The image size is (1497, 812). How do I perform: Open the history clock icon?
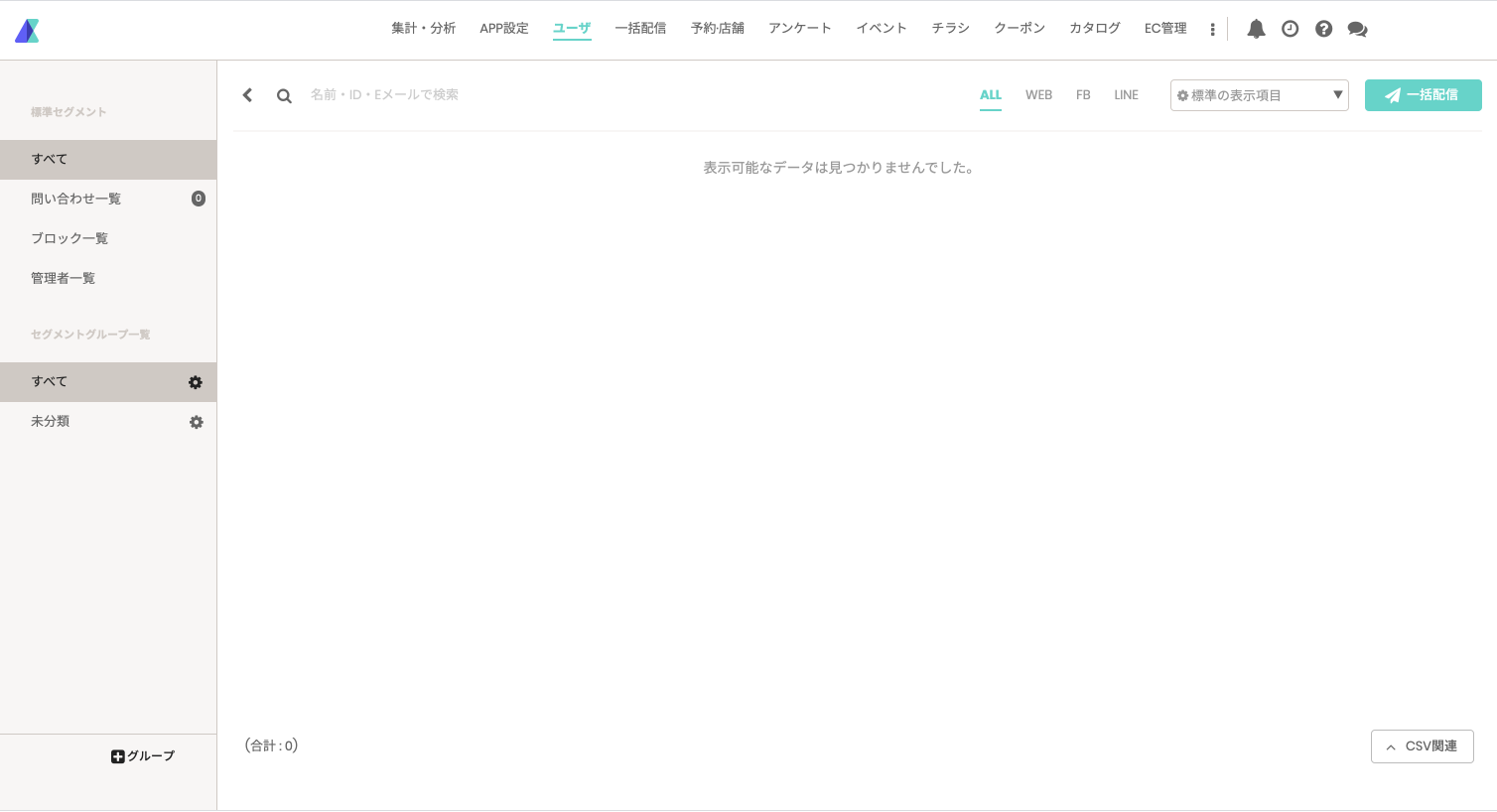pos(1290,29)
